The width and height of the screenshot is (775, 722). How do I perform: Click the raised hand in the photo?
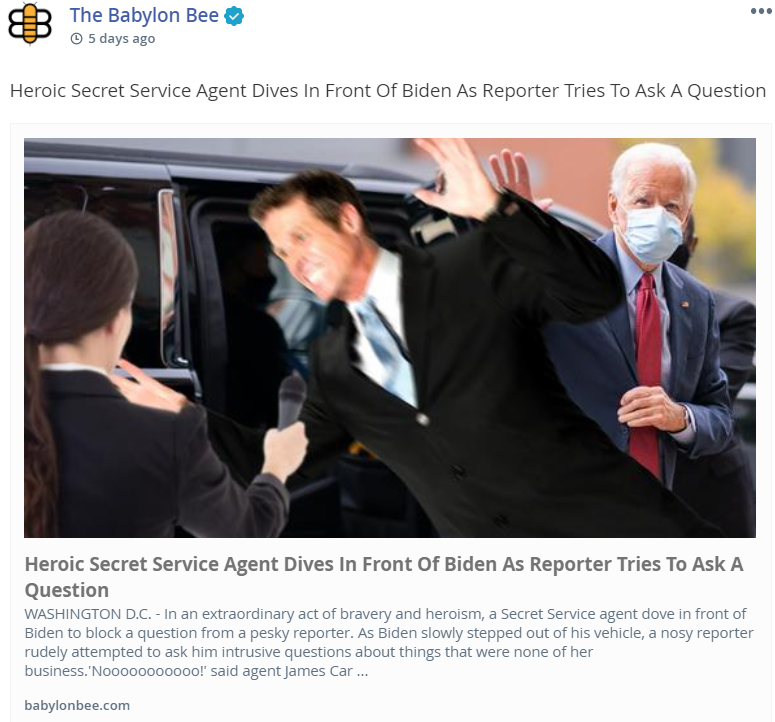[x=457, y=178]
